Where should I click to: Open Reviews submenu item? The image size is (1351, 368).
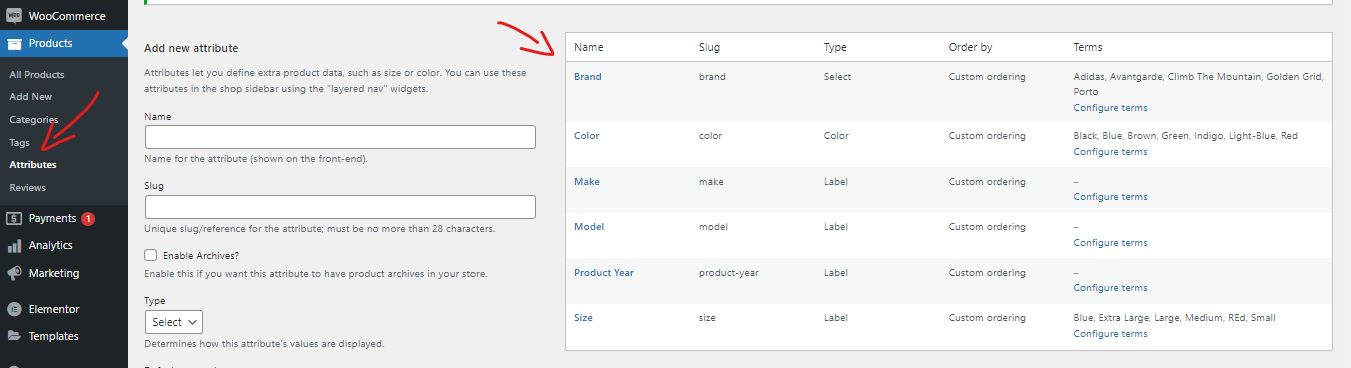[x=27, y=188]
